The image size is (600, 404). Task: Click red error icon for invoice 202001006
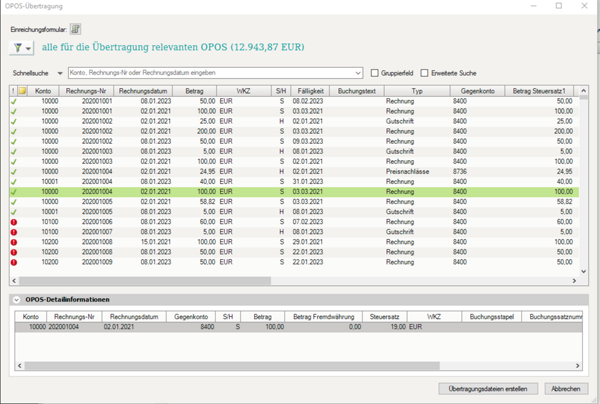point(13,222)
